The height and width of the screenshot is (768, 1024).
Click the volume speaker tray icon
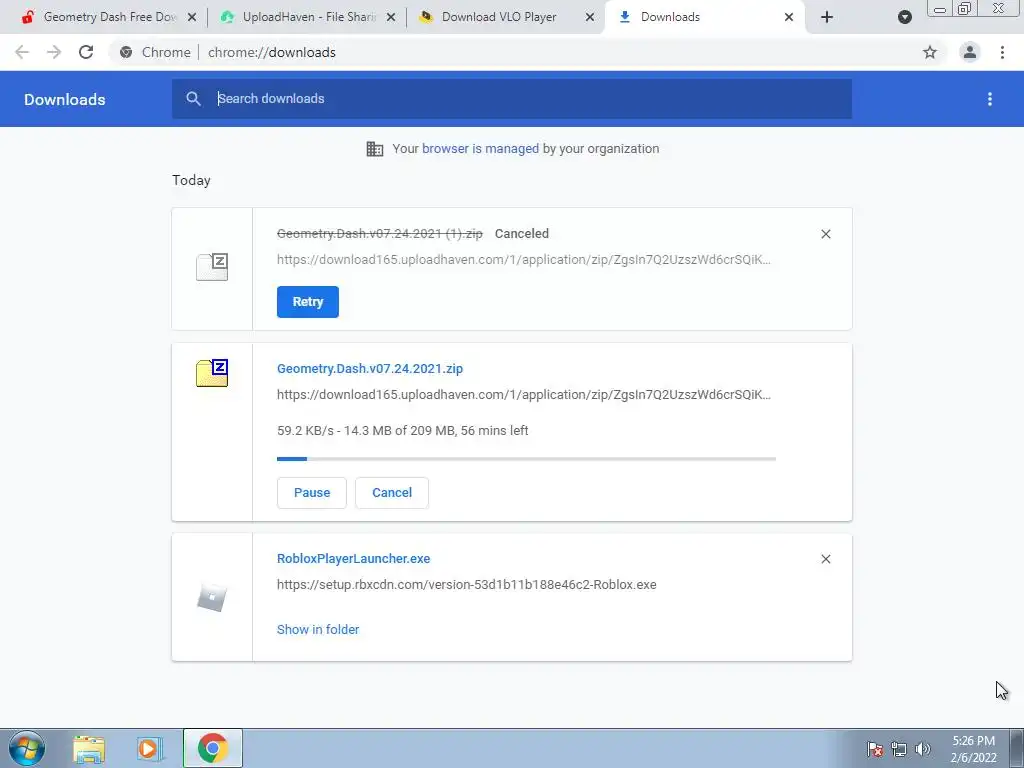tap(923, 749)
